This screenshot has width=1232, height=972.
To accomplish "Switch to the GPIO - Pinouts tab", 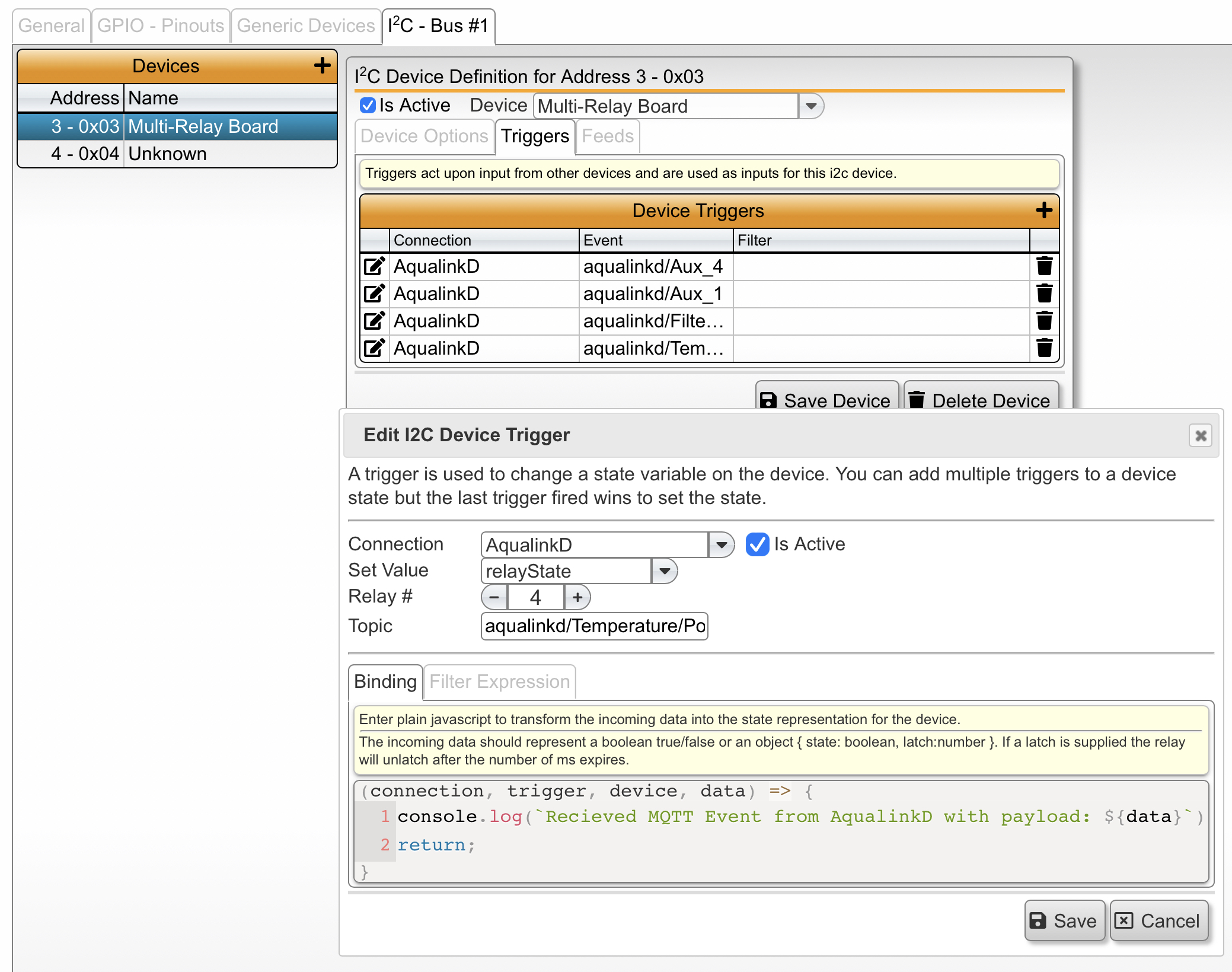I will pyautogui.click(x=160, y=26).
